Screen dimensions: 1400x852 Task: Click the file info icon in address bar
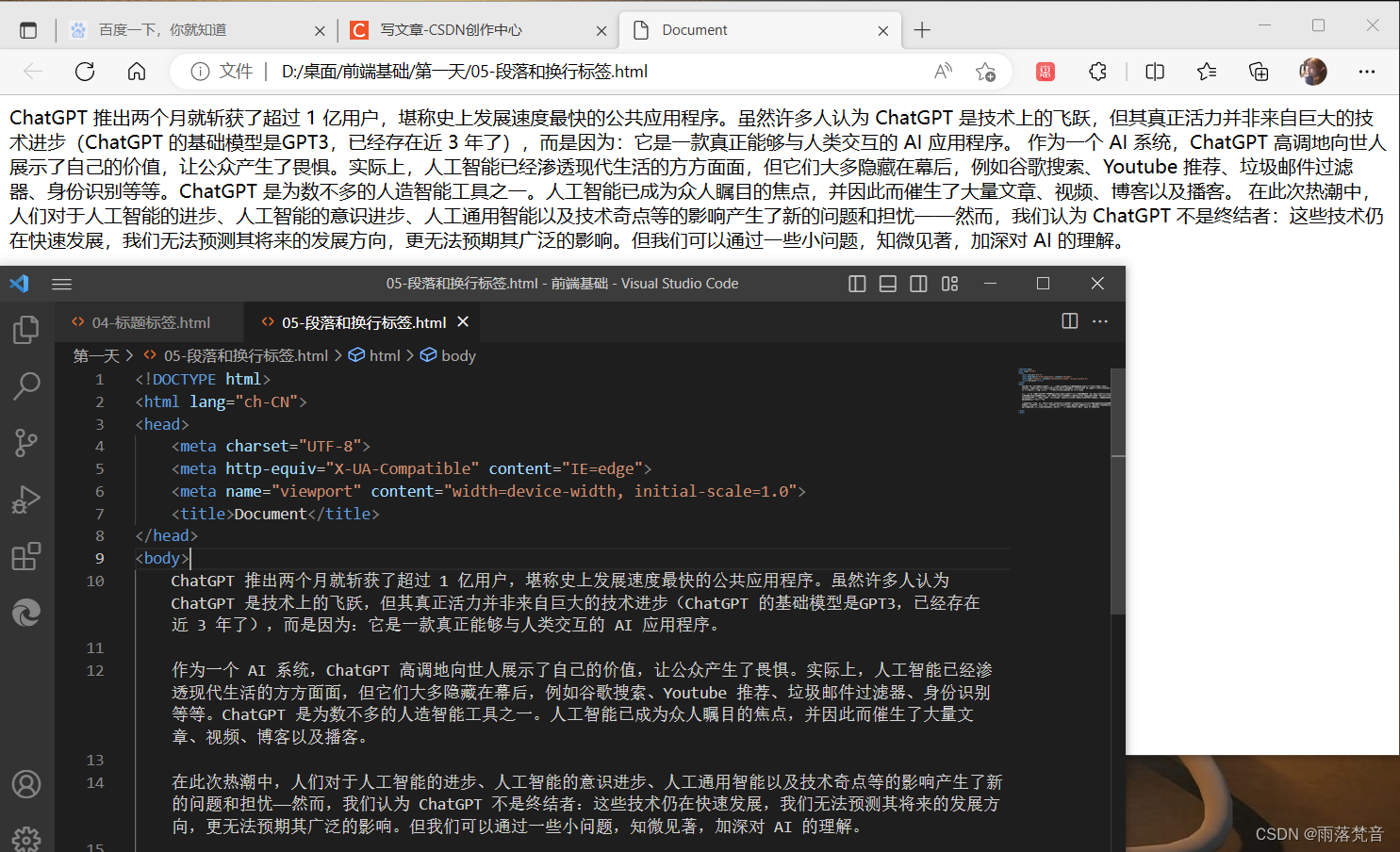200,72
